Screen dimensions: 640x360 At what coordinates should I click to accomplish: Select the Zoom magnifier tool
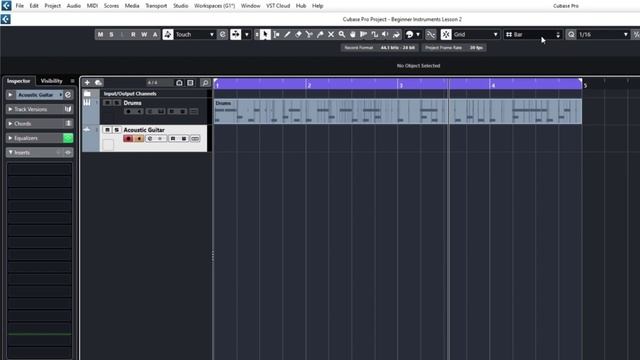pos(342,35)
